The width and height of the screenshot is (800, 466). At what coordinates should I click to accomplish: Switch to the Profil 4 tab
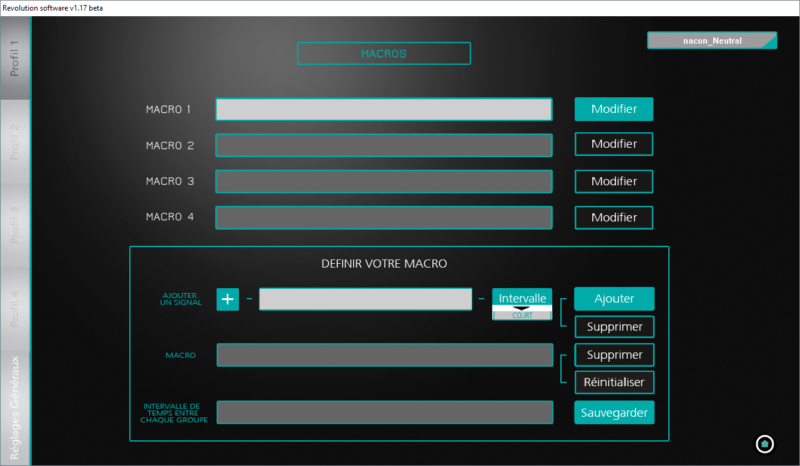coord(15,309)
